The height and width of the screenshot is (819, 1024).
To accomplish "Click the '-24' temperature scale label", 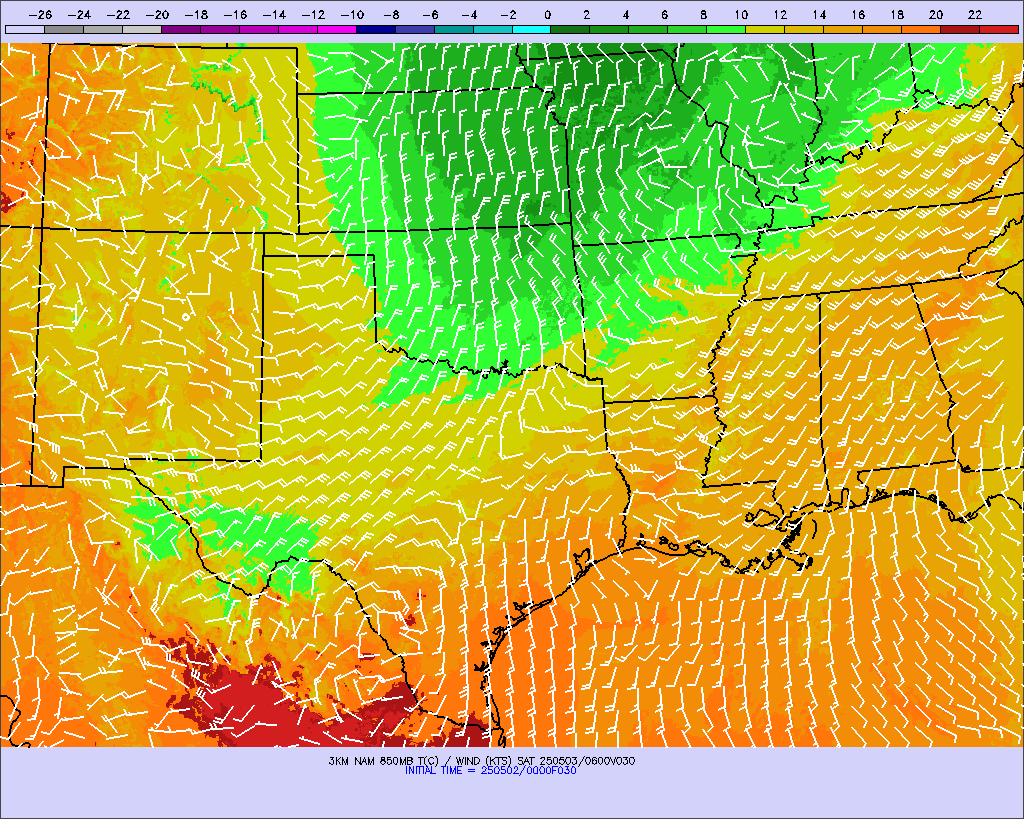I will click(x=79, y=14).
